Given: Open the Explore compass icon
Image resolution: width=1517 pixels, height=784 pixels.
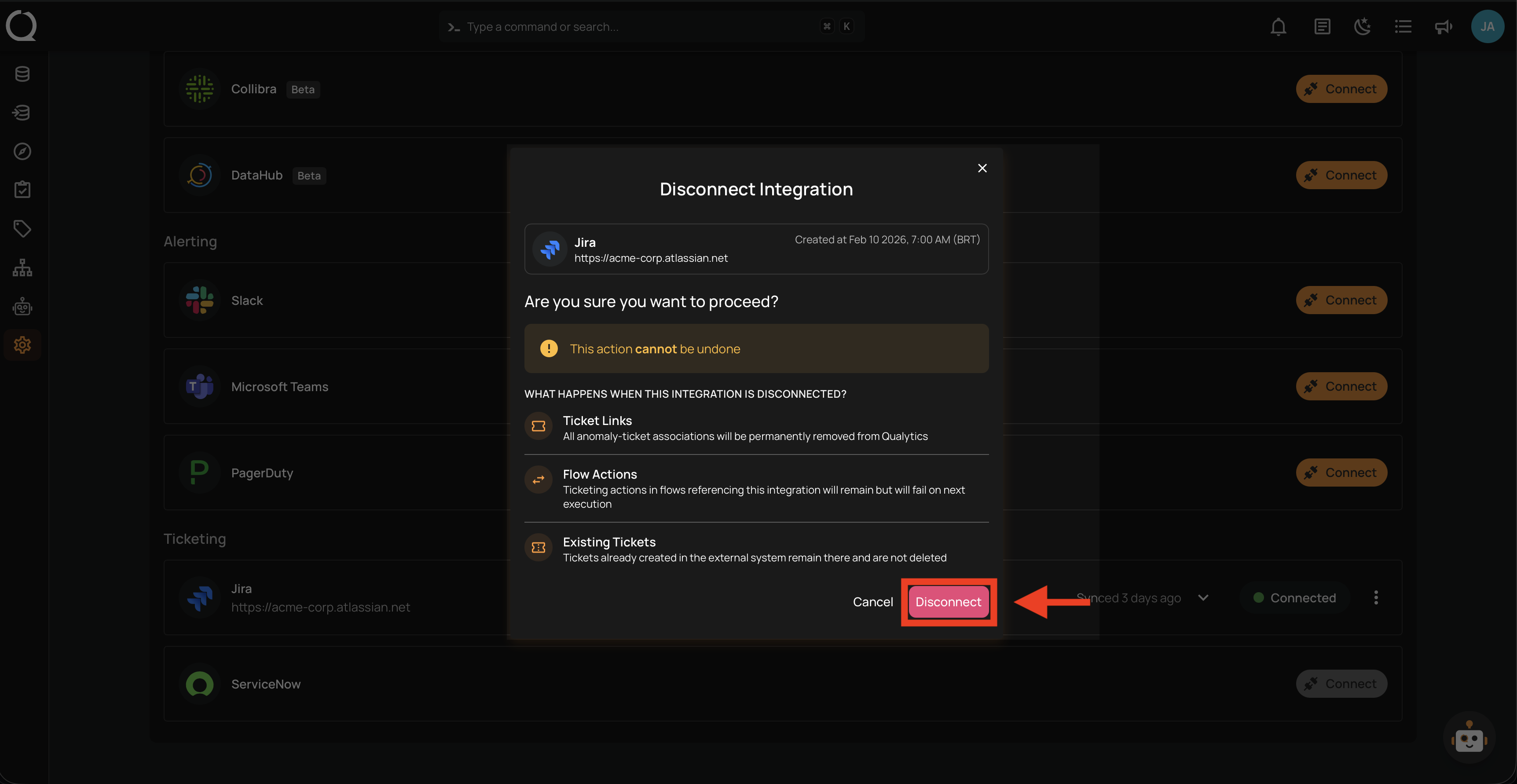Looking at the screenshot, I should (22, 151).
